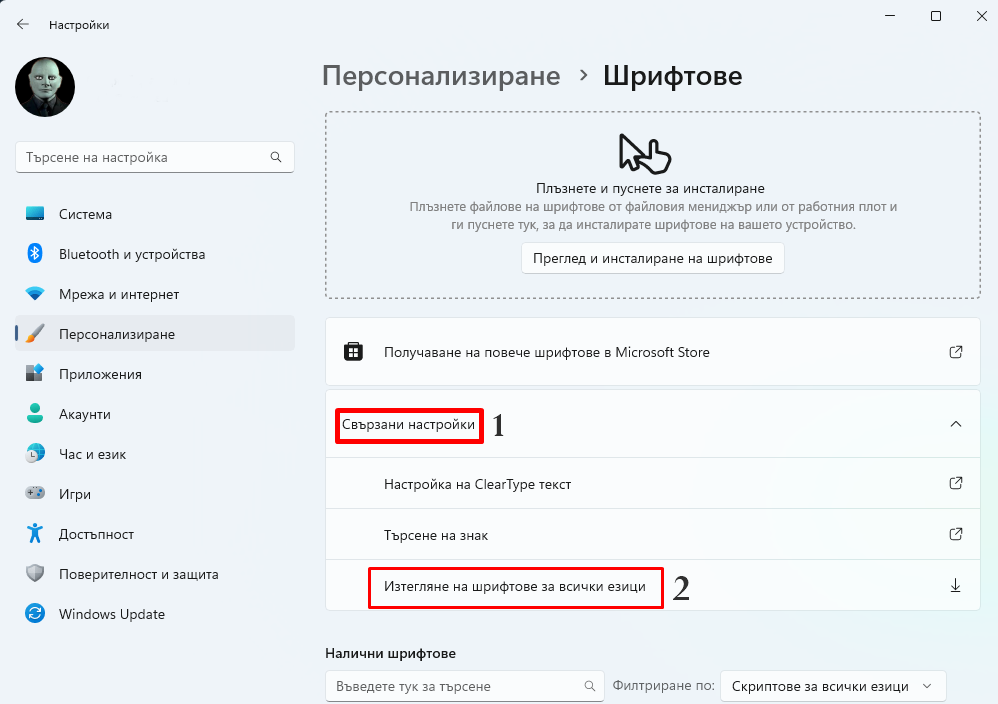The width and height of the screenshot is (998, 704).
Task: Click the Windows Update sync icon
Action: [35, 614]
